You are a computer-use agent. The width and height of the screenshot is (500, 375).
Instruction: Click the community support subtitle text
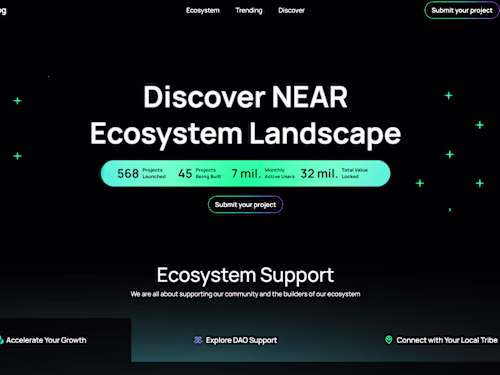point(245,294)
